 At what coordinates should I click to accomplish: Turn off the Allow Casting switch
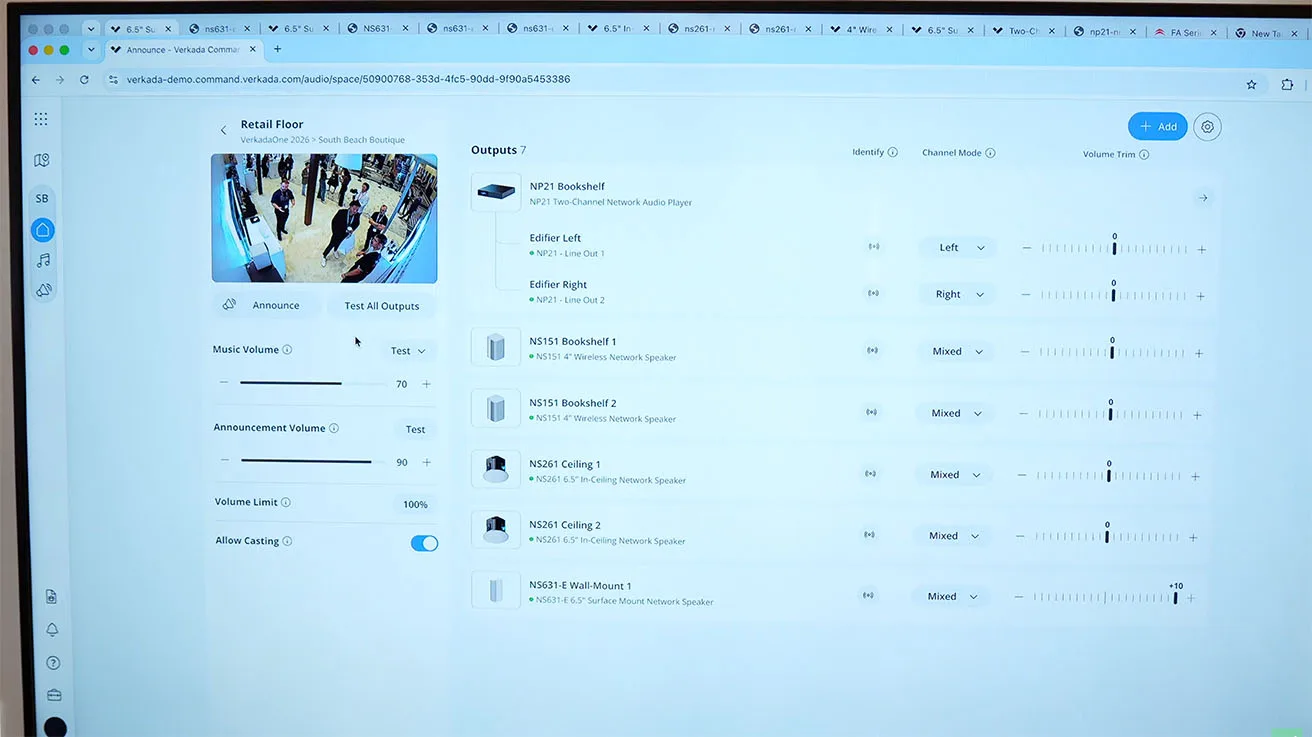click(424, 543)
